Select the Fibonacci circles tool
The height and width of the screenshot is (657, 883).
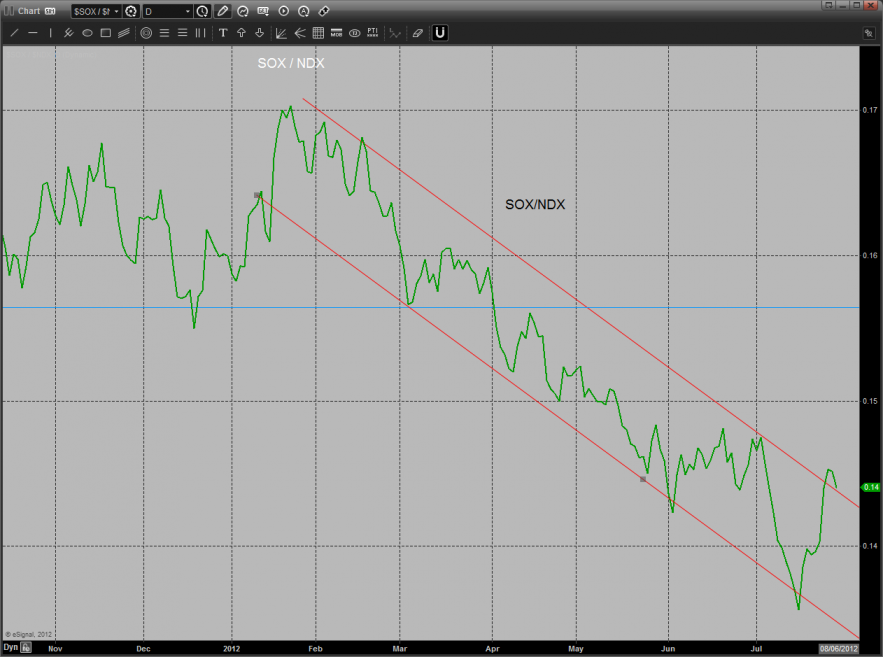[146, 33]
